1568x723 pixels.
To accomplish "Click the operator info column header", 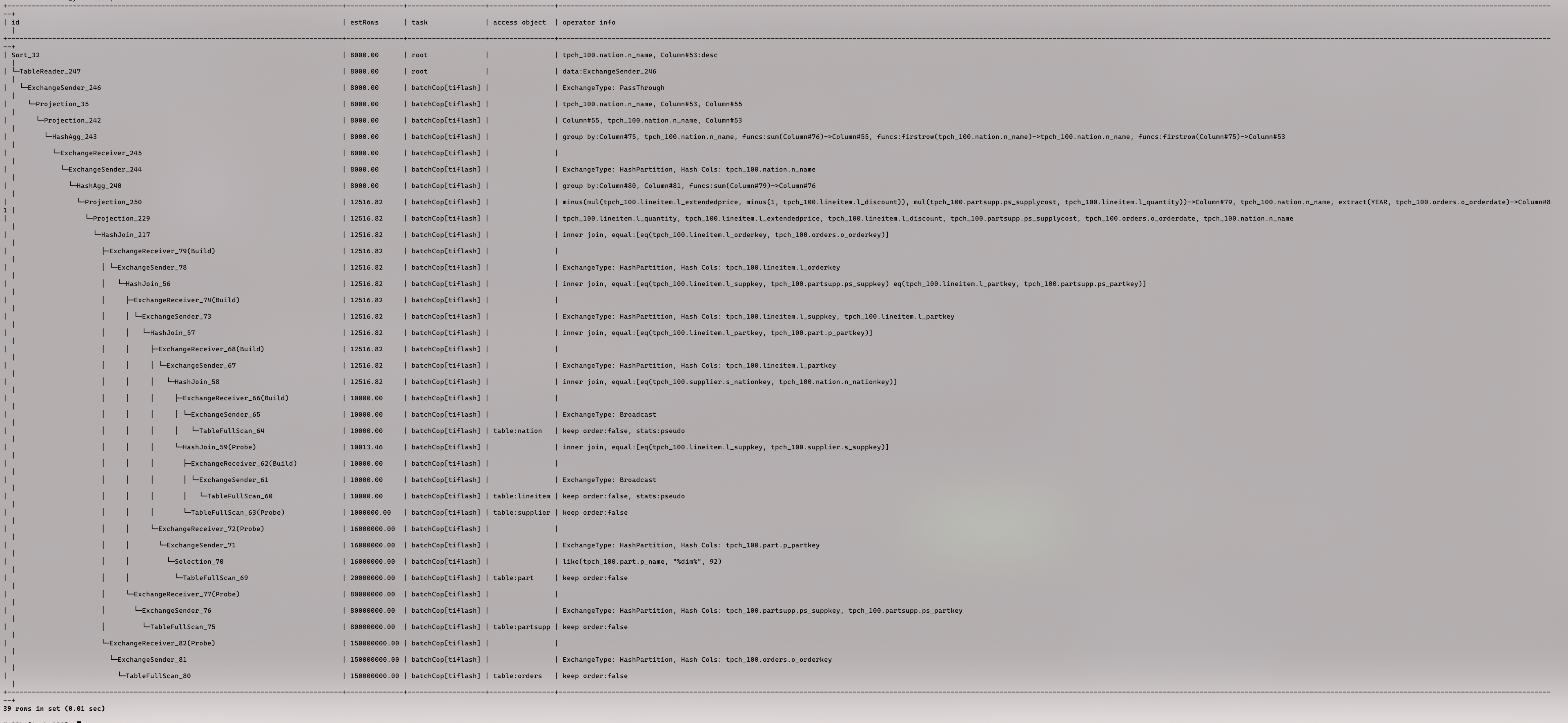I will [x=588, y=22].
